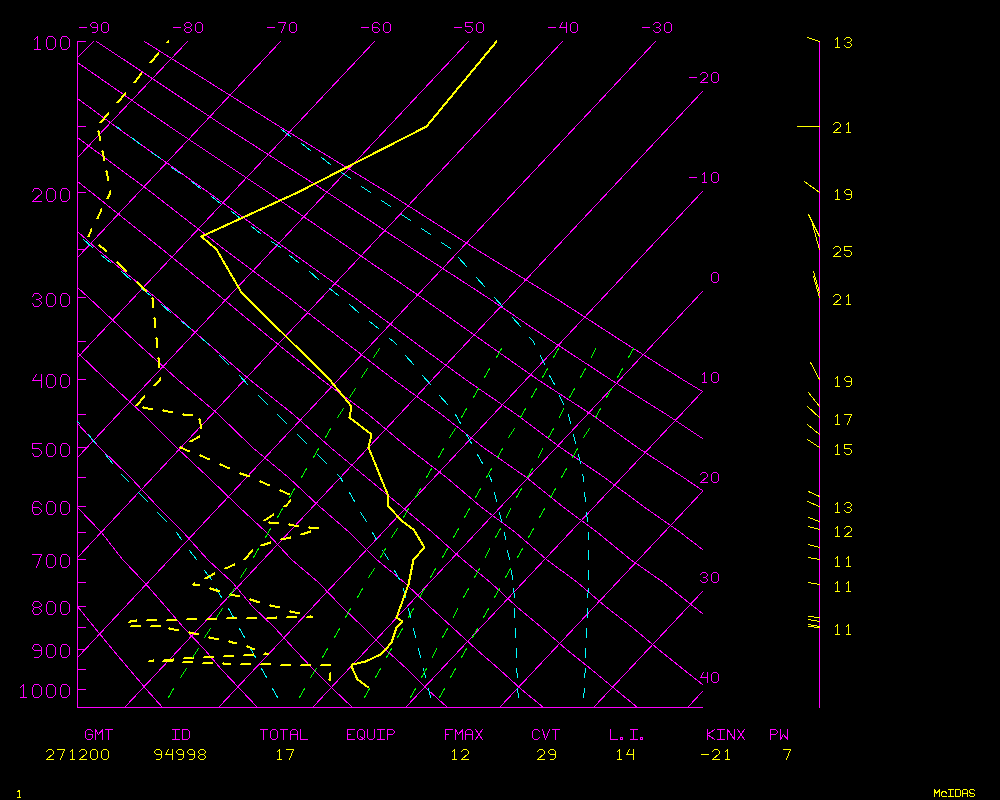Click the CVT header label
Image resolution: width=1000 pixels, height=800 pixels.
point(546,735)
